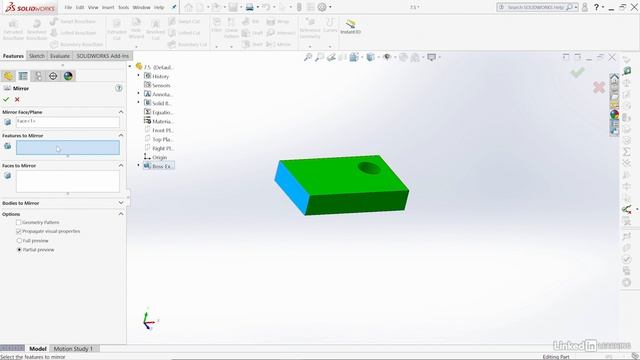Collapse the Faces to Mirror section
Viewport: 640px width, 360px height.
(121, 165)
